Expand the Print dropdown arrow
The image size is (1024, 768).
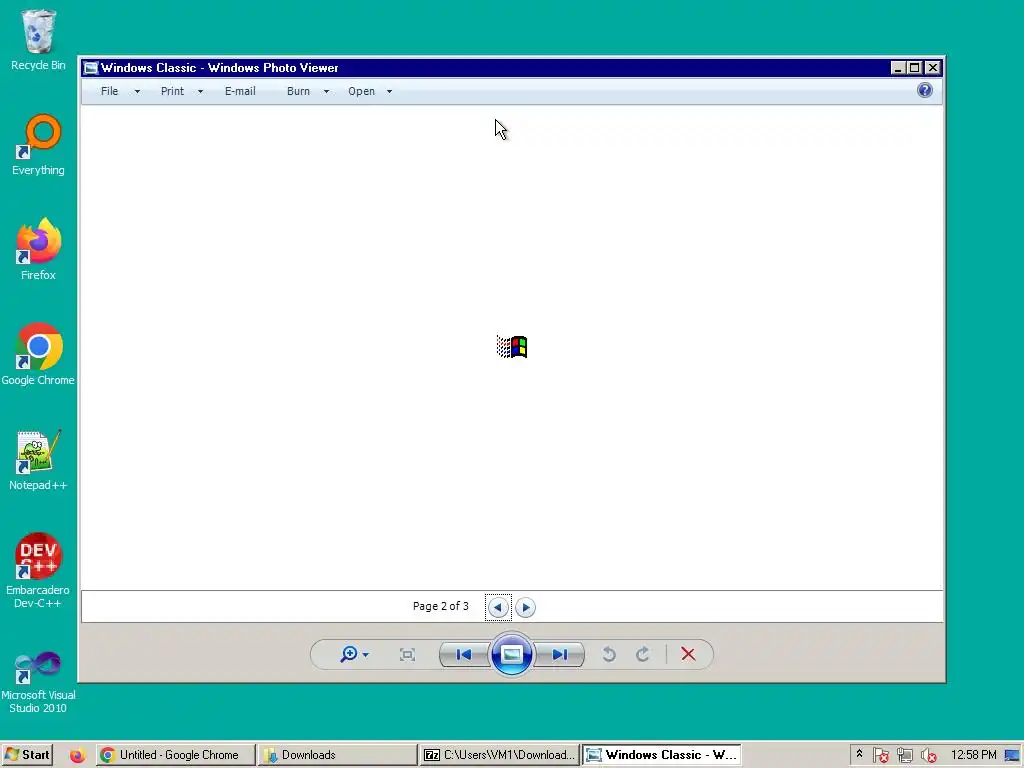click(200, 92)
